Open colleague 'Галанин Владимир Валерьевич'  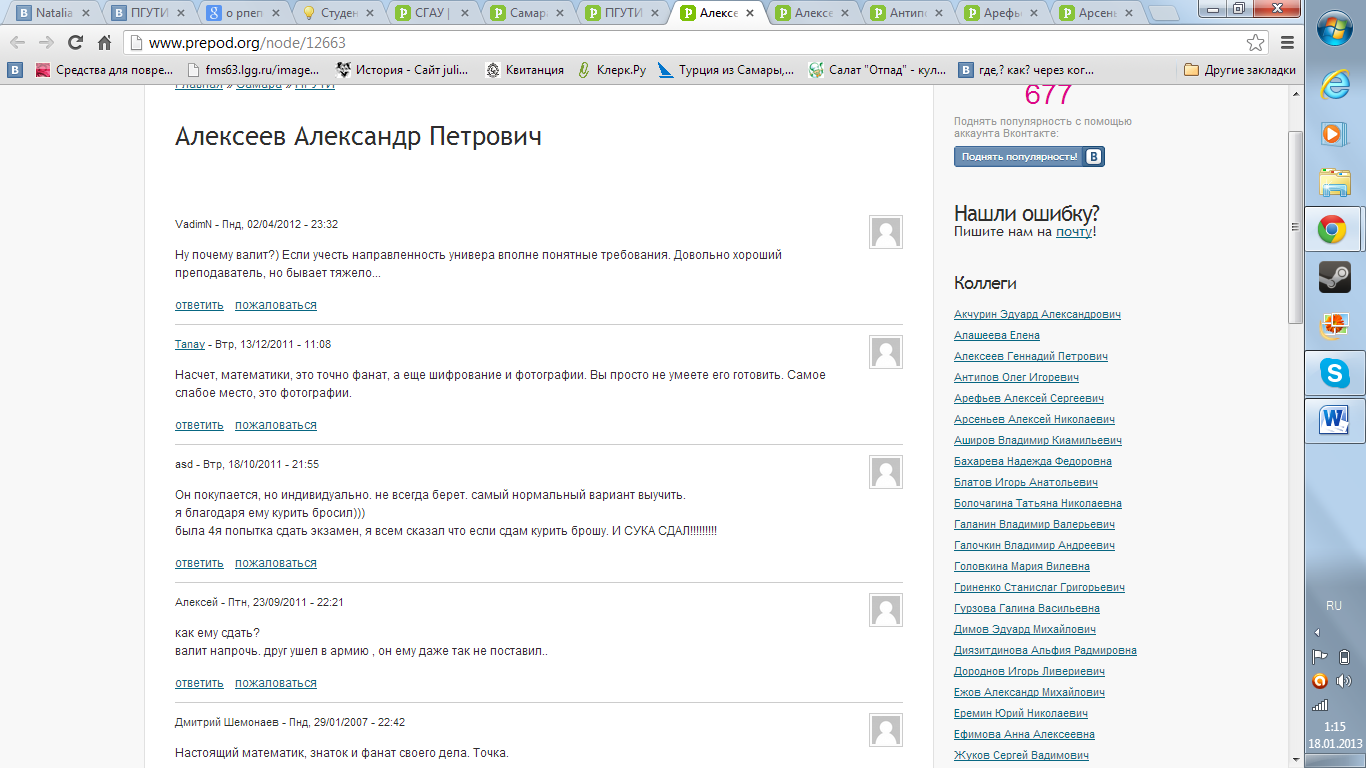(1034, 524)
